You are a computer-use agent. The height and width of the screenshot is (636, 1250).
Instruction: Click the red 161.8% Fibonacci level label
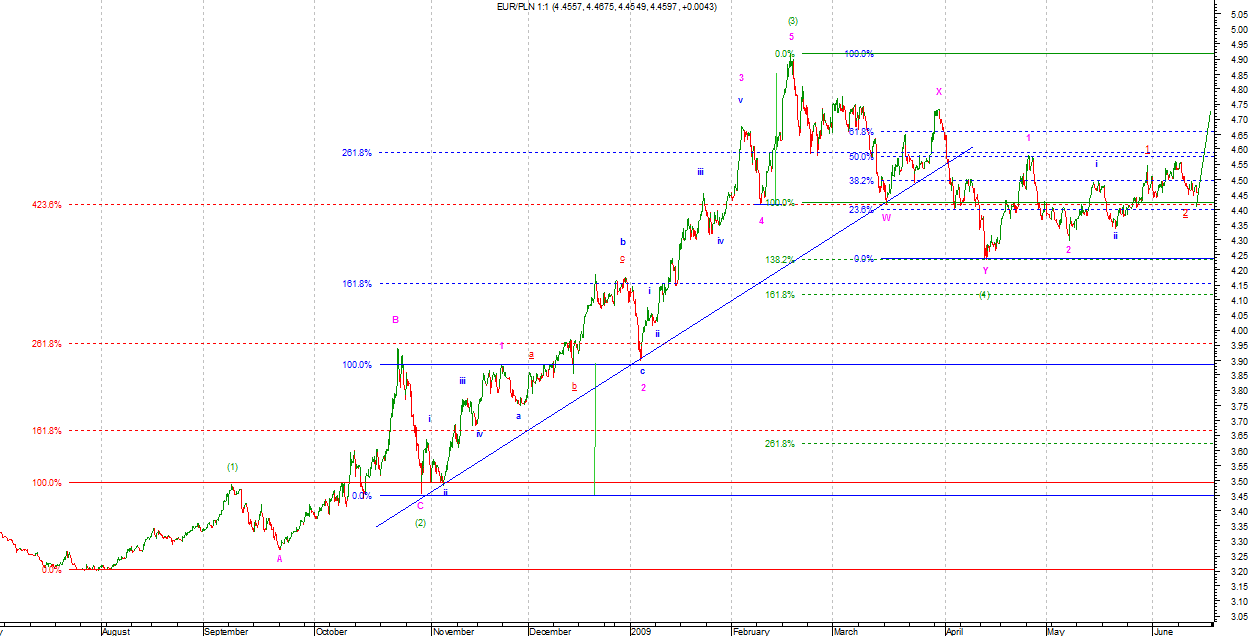coord(46,431)
